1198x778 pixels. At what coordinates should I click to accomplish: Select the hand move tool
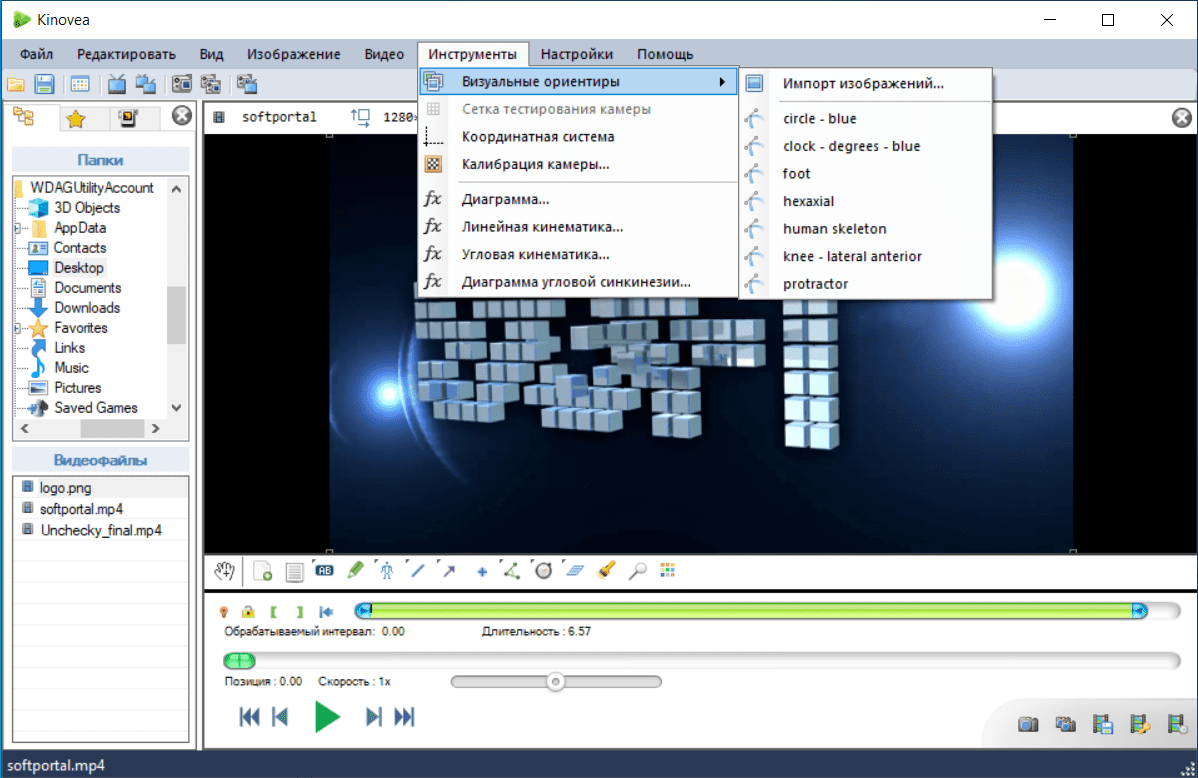[x=225, y=571]
